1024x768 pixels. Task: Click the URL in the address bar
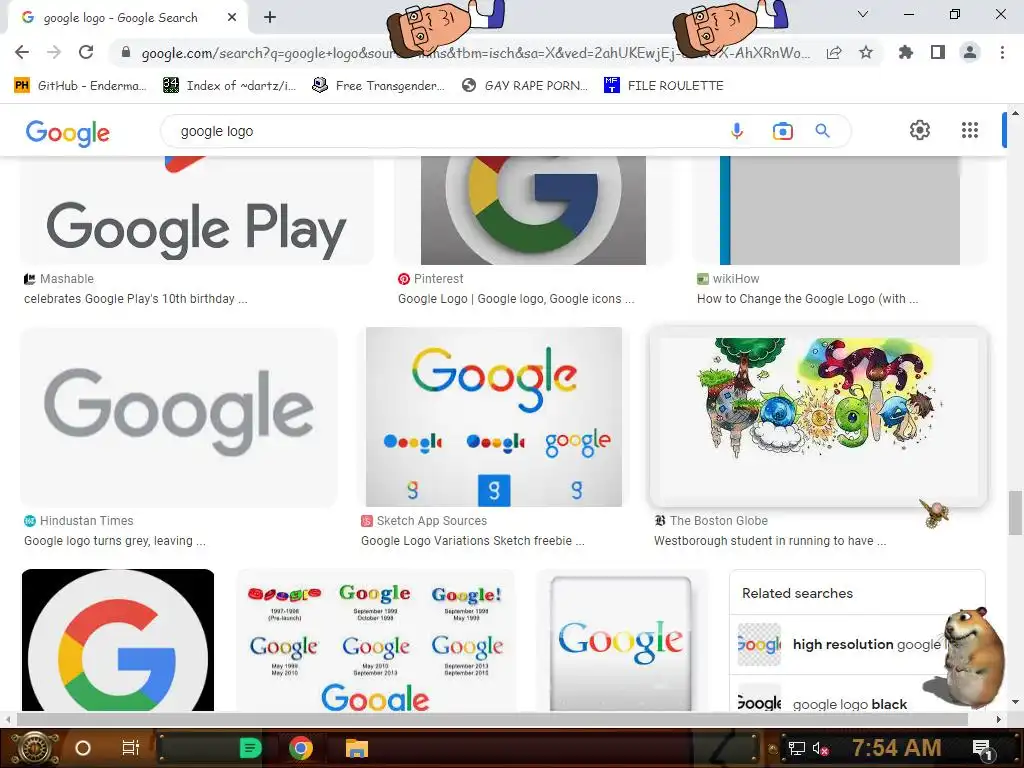[x=475, y=53]
